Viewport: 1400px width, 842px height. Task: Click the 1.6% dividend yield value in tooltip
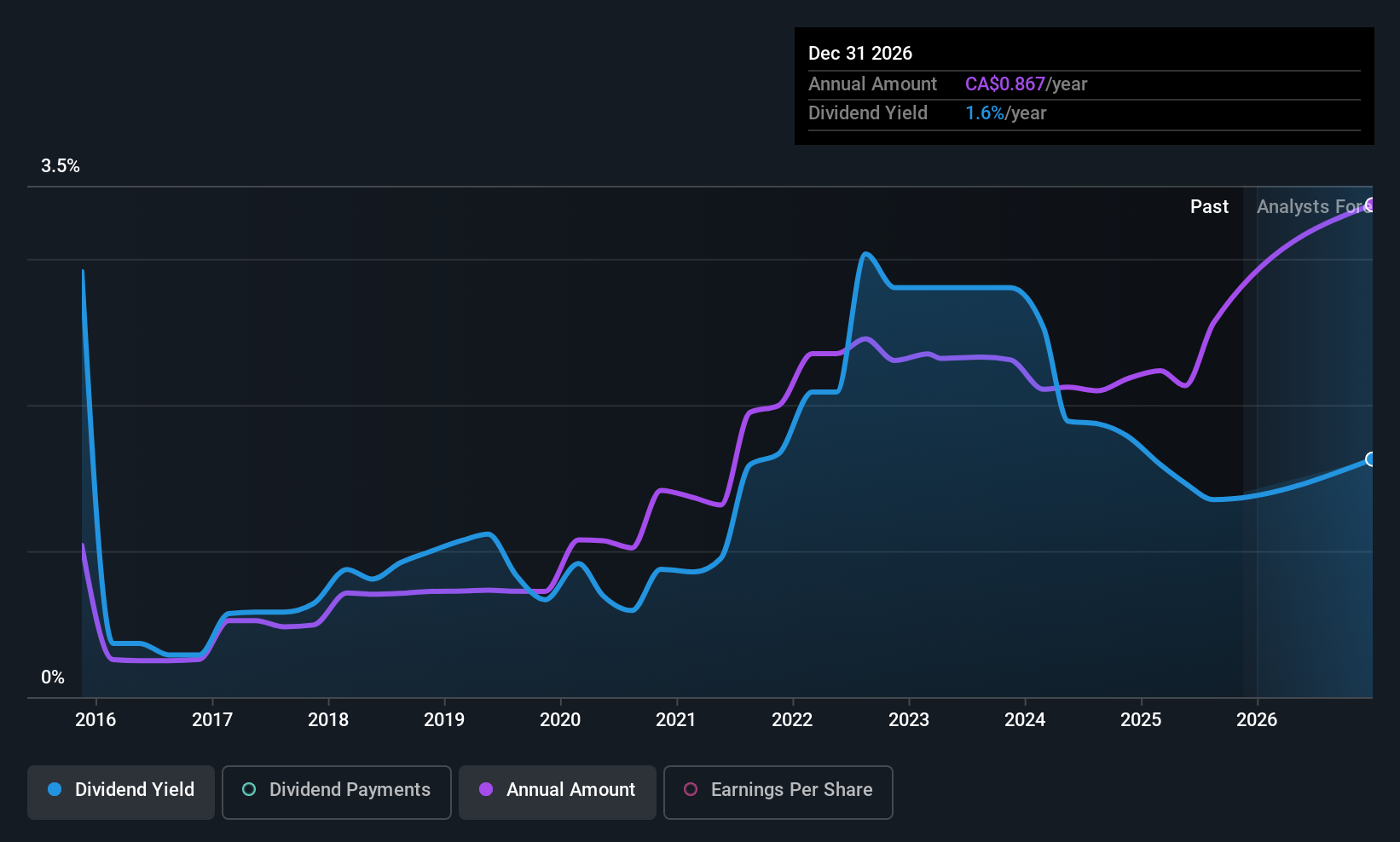(x=984, y=113)
